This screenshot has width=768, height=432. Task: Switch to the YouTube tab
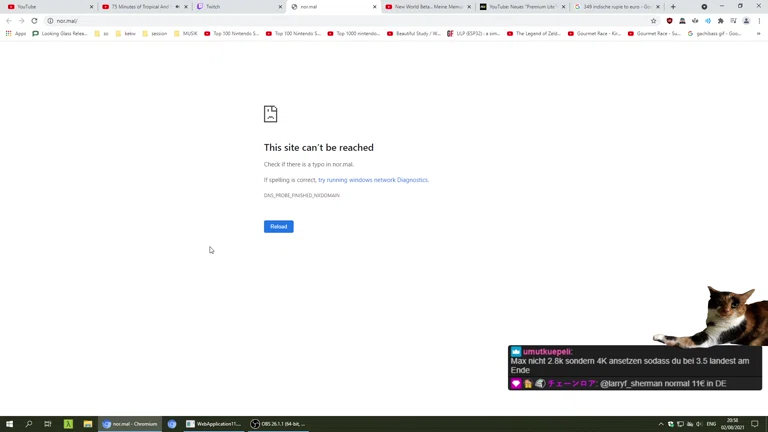48,7
